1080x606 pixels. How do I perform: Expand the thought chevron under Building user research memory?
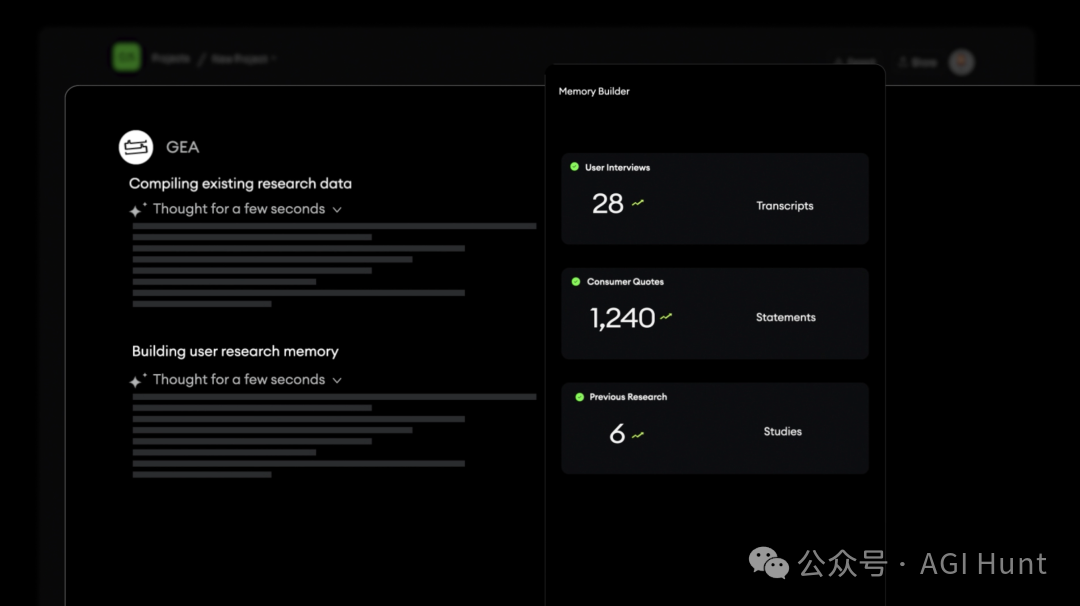pyautogui.click(x=337, y=380)
